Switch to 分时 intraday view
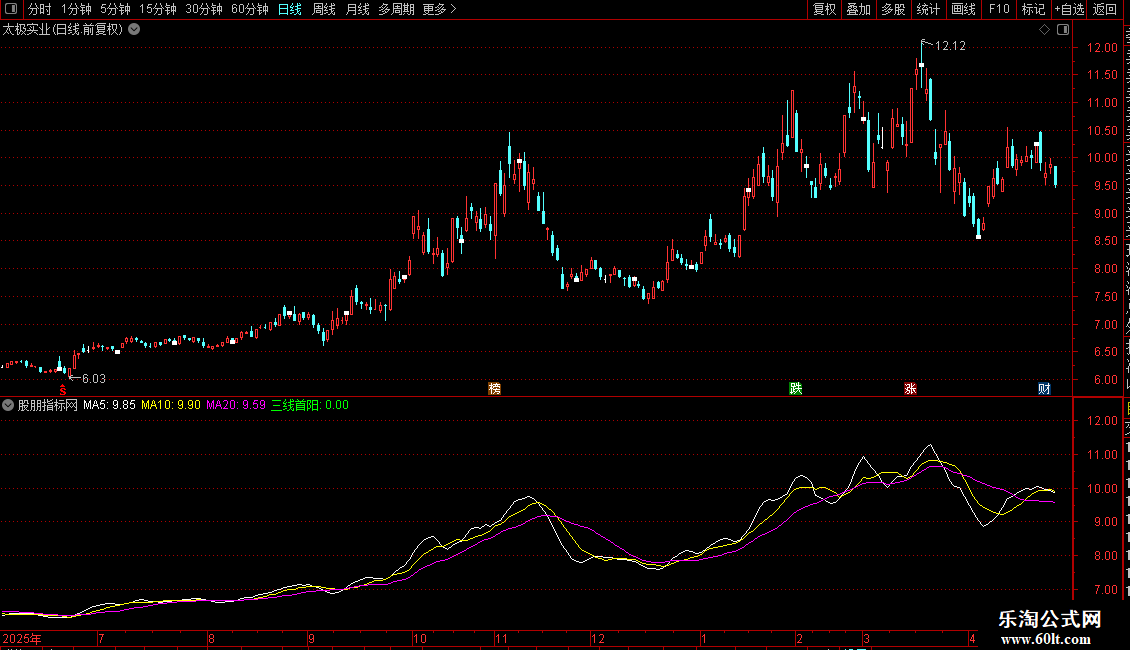The image size is (1130, 650). 40,9
